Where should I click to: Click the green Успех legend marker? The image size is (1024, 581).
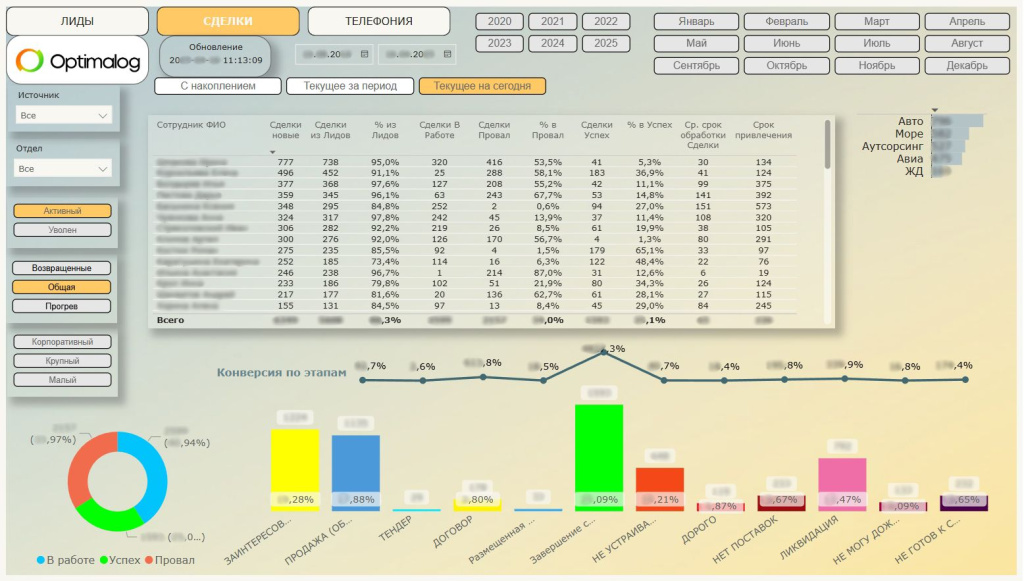pos(102,560)
